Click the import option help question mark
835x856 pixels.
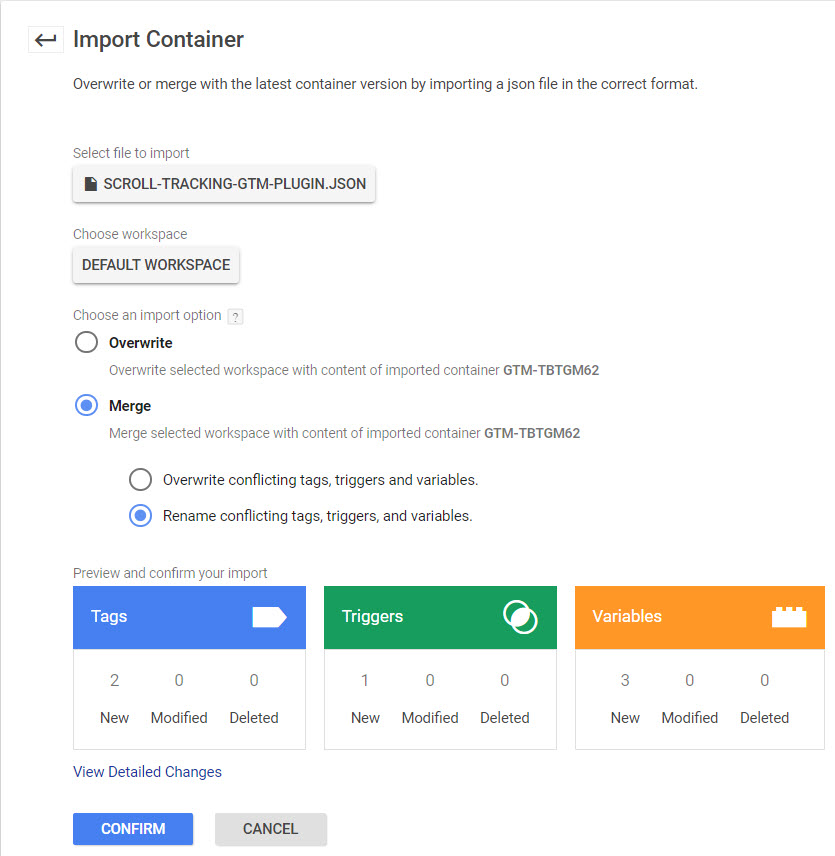tap(236, 316)
